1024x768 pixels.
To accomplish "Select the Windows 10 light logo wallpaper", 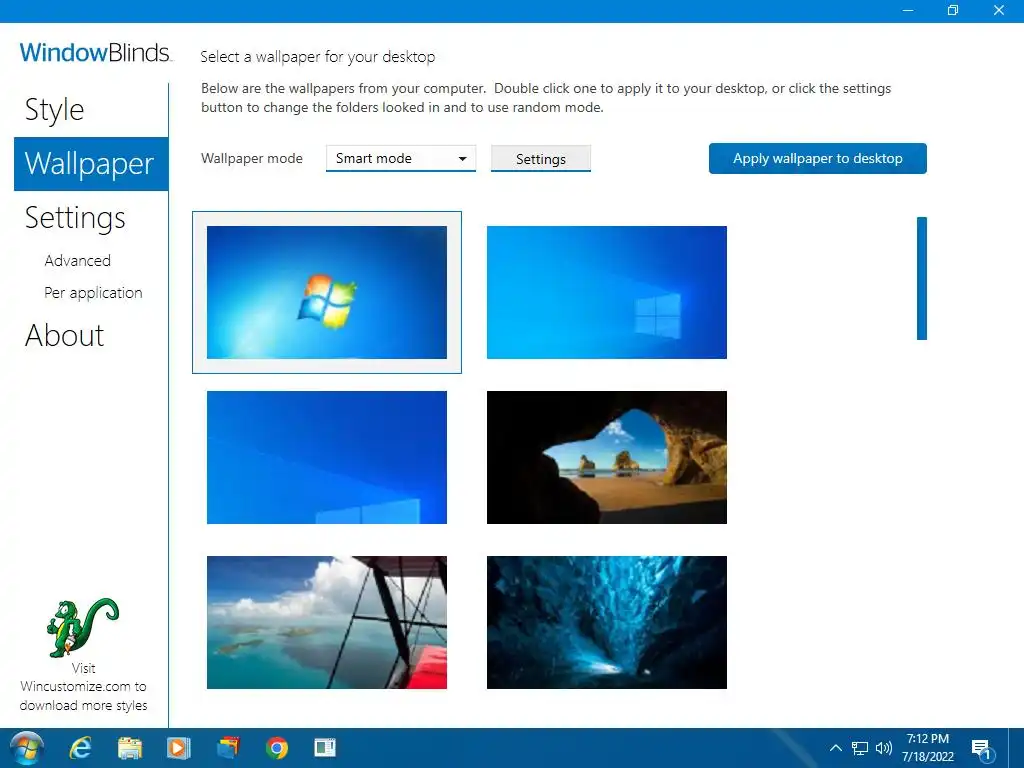I will point(607,292).
